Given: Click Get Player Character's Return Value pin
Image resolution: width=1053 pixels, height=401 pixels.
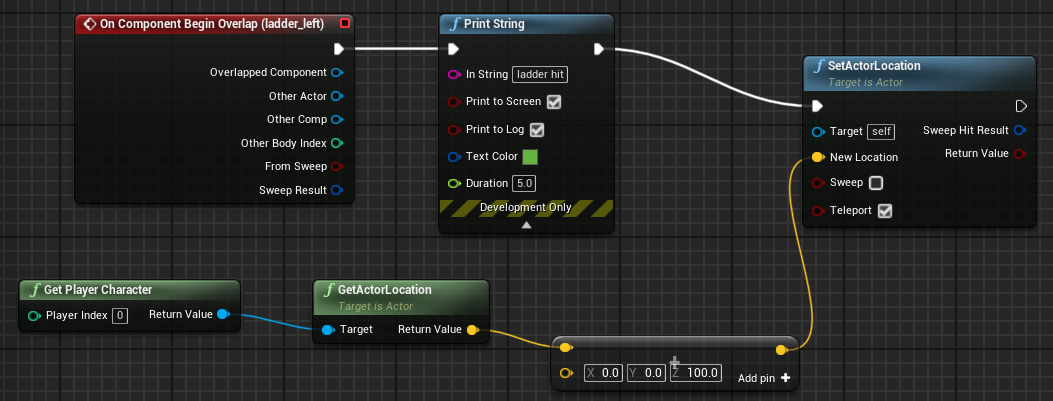Looking at the screenshot, I should (224, 314).
